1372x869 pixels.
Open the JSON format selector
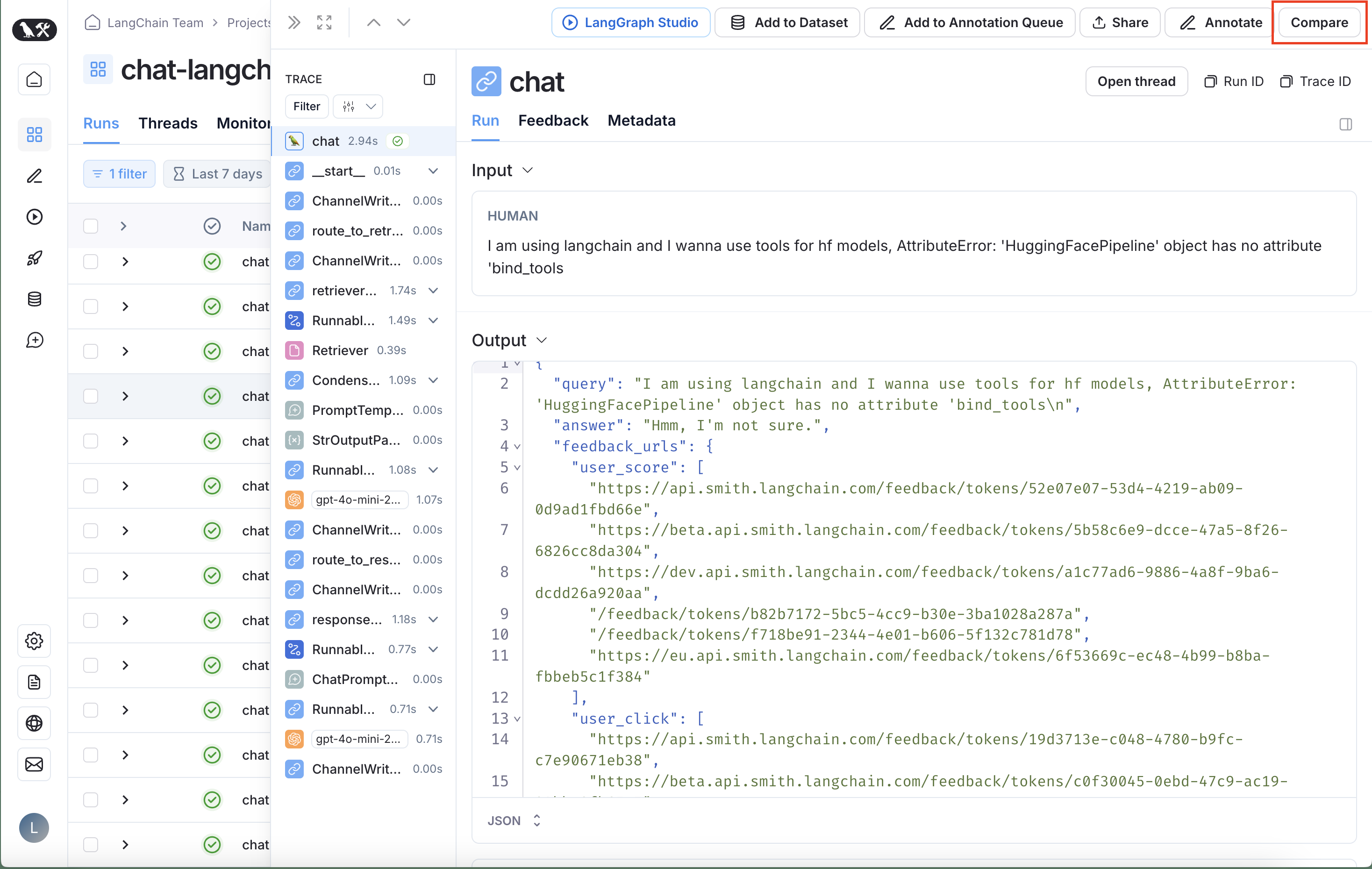point(514,820)
